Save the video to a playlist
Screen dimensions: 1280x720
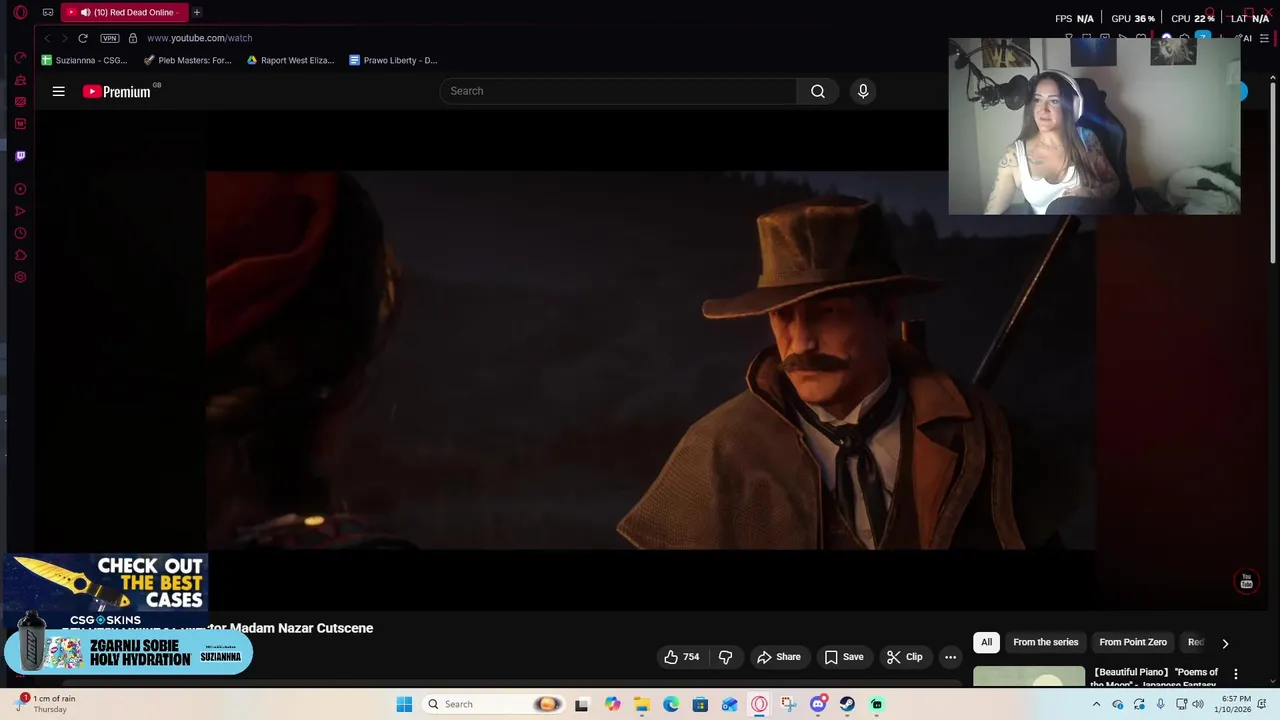[x=844, y=657]
